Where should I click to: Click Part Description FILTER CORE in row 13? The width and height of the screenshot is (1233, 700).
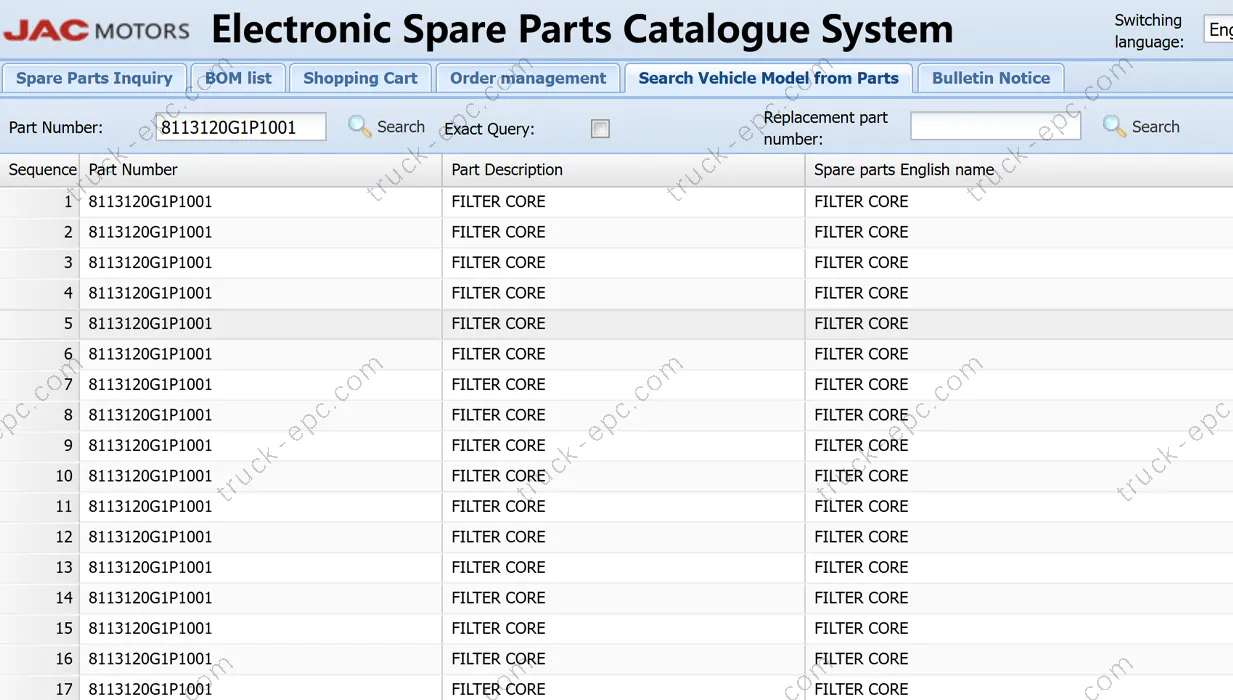tap(498, 568)
